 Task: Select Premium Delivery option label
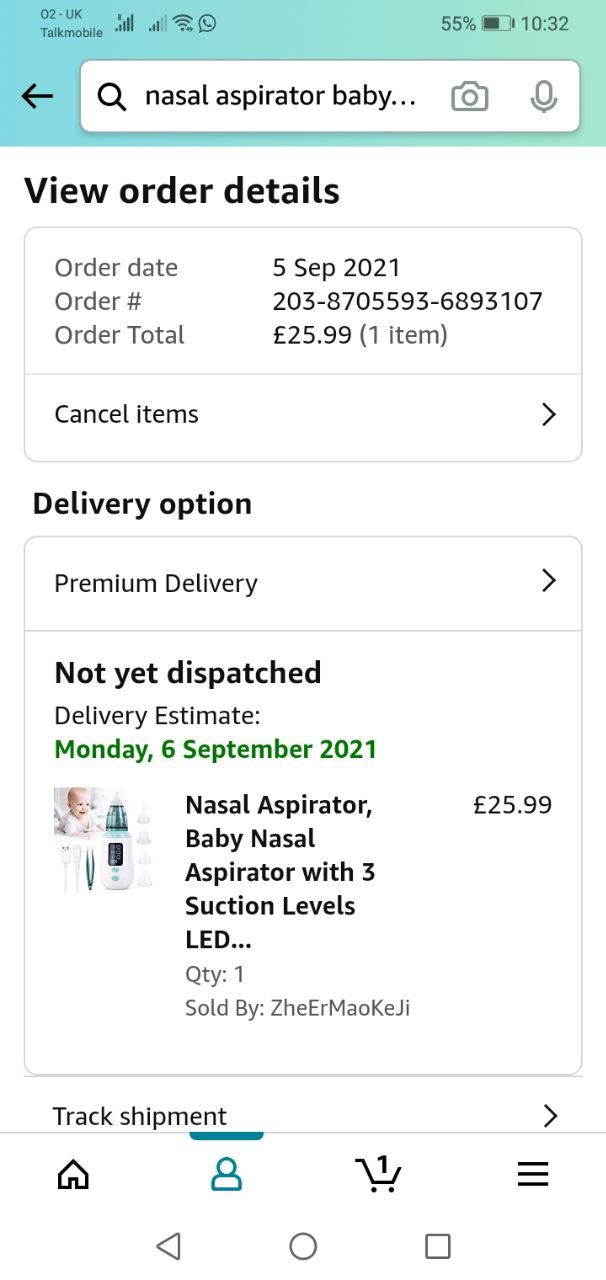156,583
